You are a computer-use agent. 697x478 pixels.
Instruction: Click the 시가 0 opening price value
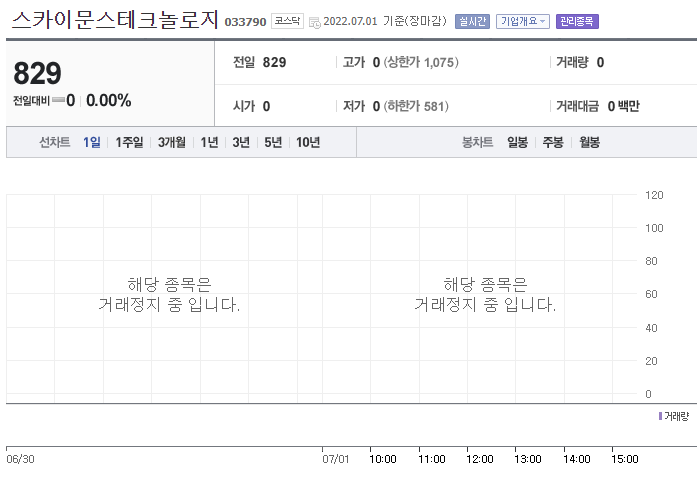click(x=252, y=106)
